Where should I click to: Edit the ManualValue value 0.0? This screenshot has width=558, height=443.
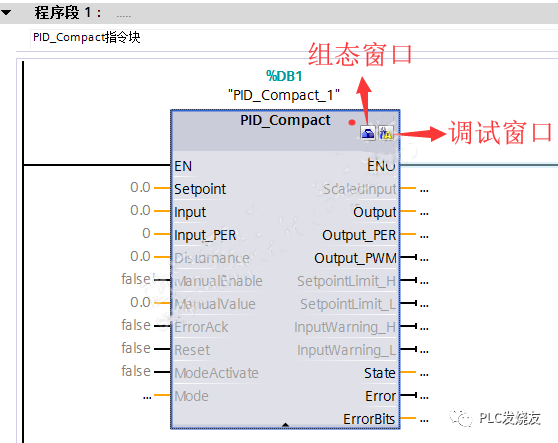tap(140, 302)
